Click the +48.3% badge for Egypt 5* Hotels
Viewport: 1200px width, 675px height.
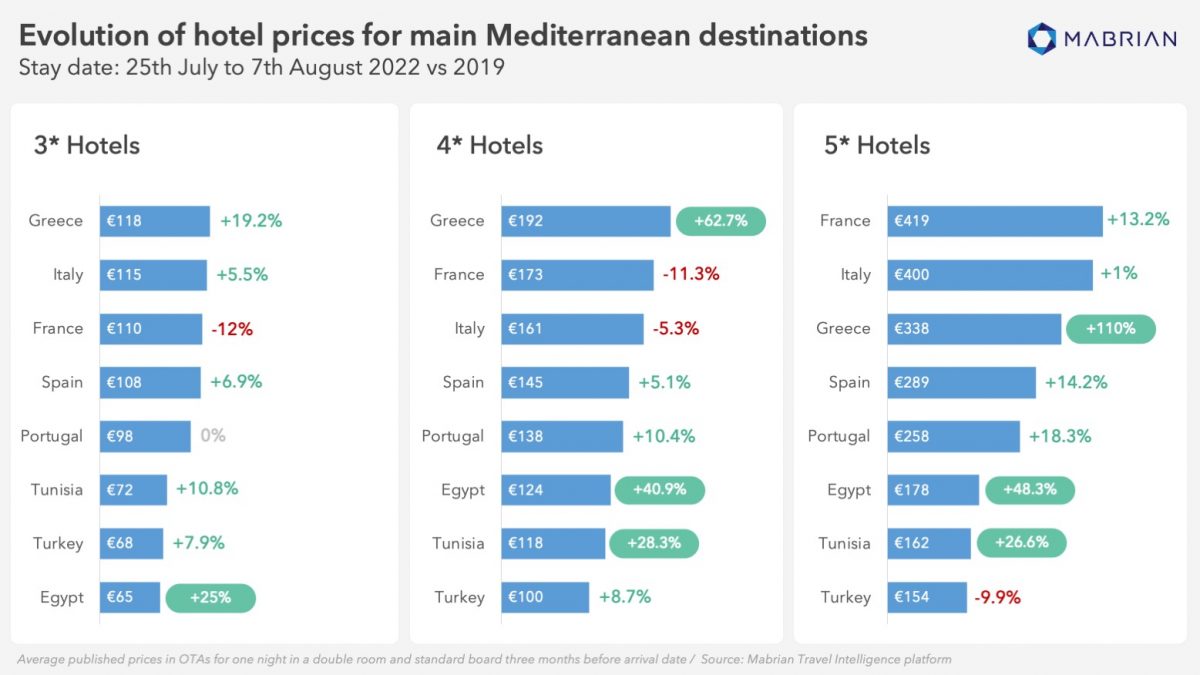[x=1030, y=490]
